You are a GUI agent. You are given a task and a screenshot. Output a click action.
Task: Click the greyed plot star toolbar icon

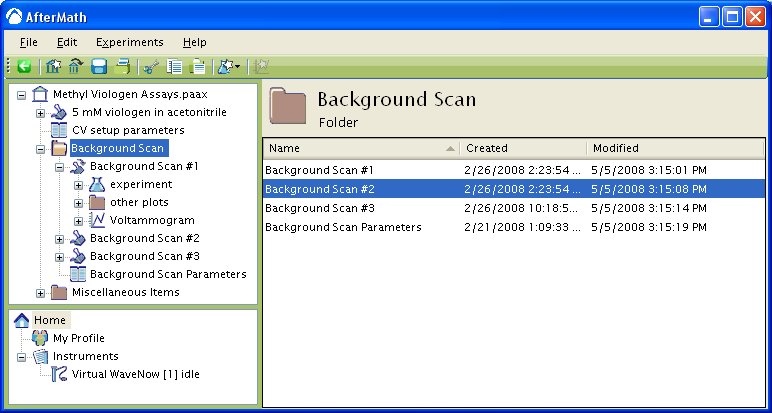[261, 66]
